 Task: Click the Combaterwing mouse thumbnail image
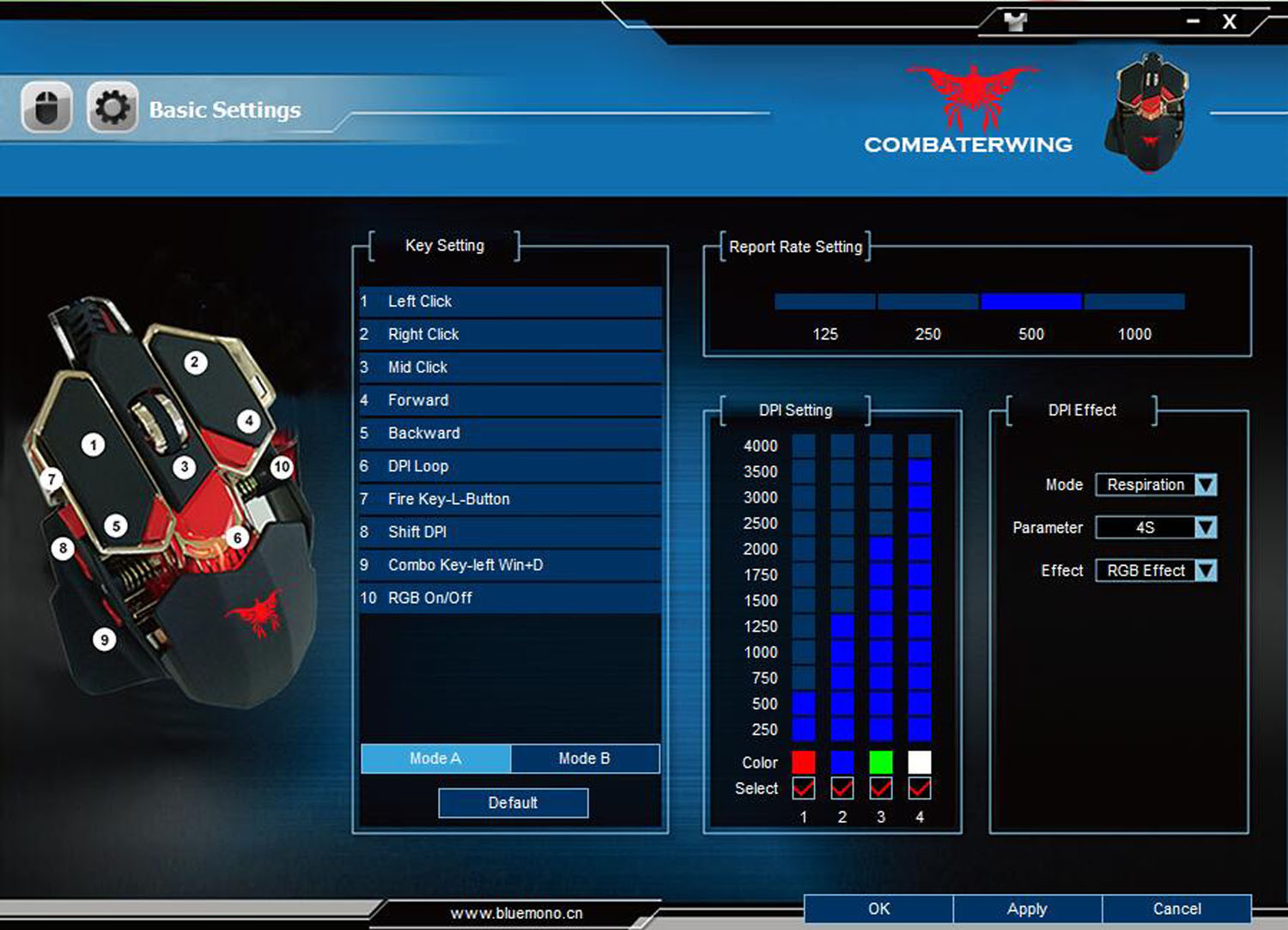click(1149, 112)
